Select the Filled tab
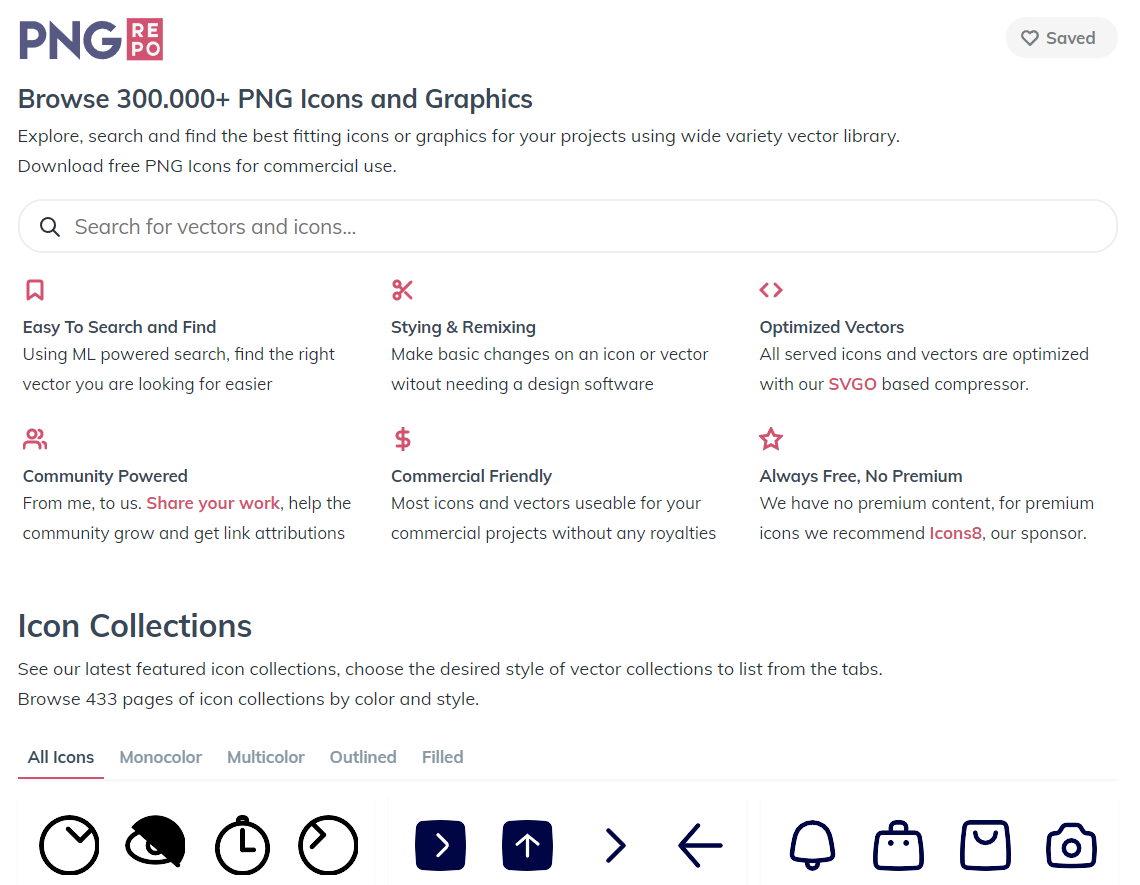The image size is (1140, 885). [x=442, y=757]
